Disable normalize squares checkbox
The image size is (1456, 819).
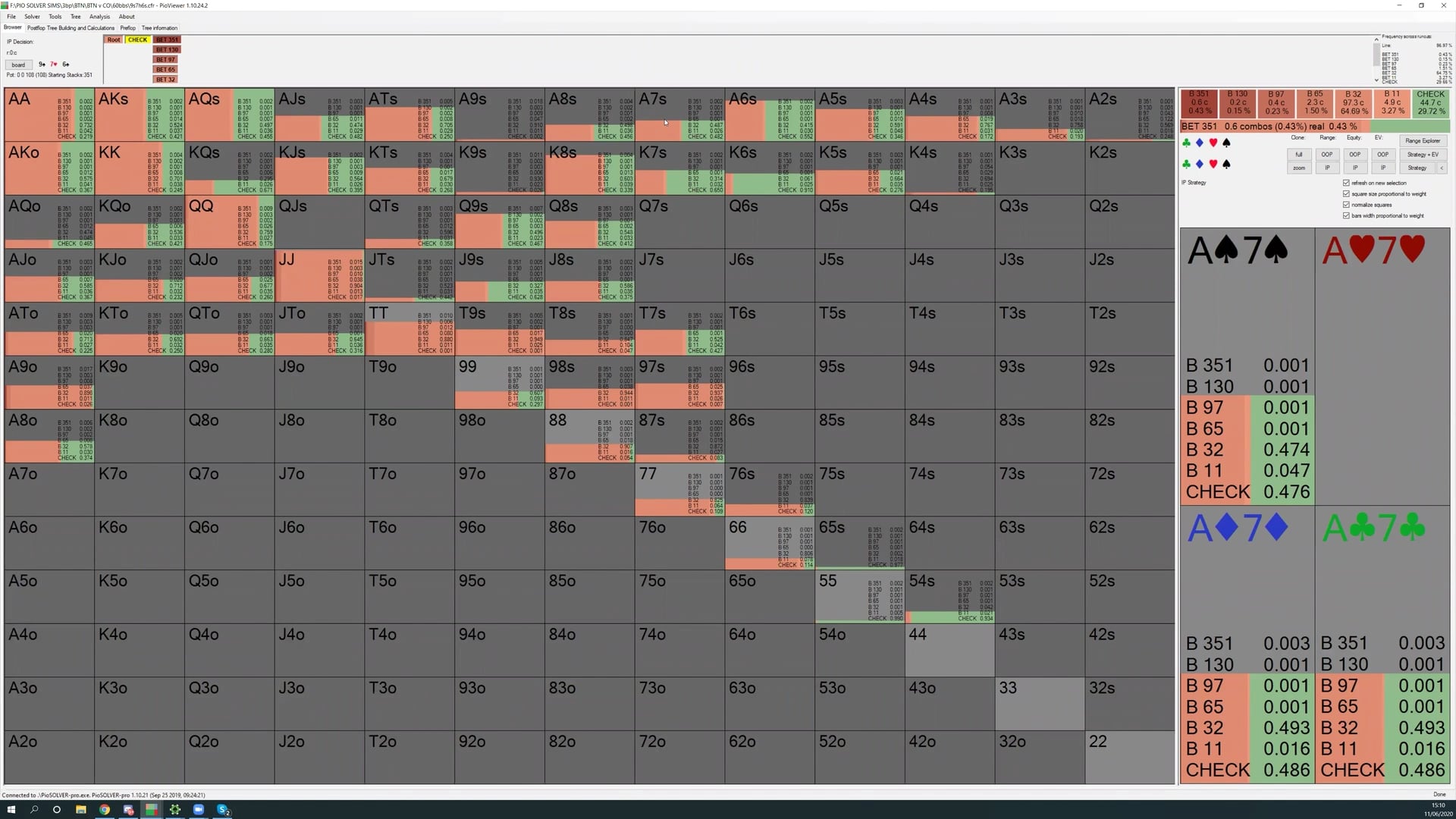click(1346, 205)
